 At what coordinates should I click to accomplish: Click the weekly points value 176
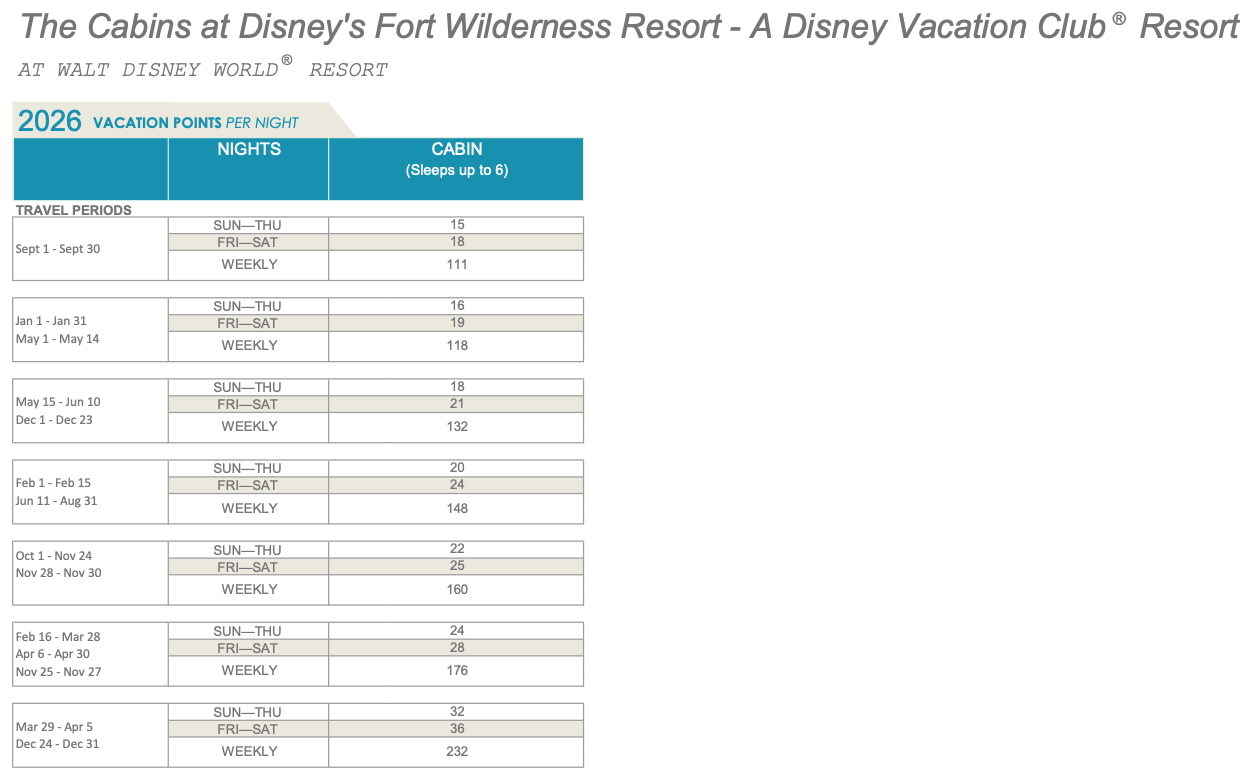[457, 671]
